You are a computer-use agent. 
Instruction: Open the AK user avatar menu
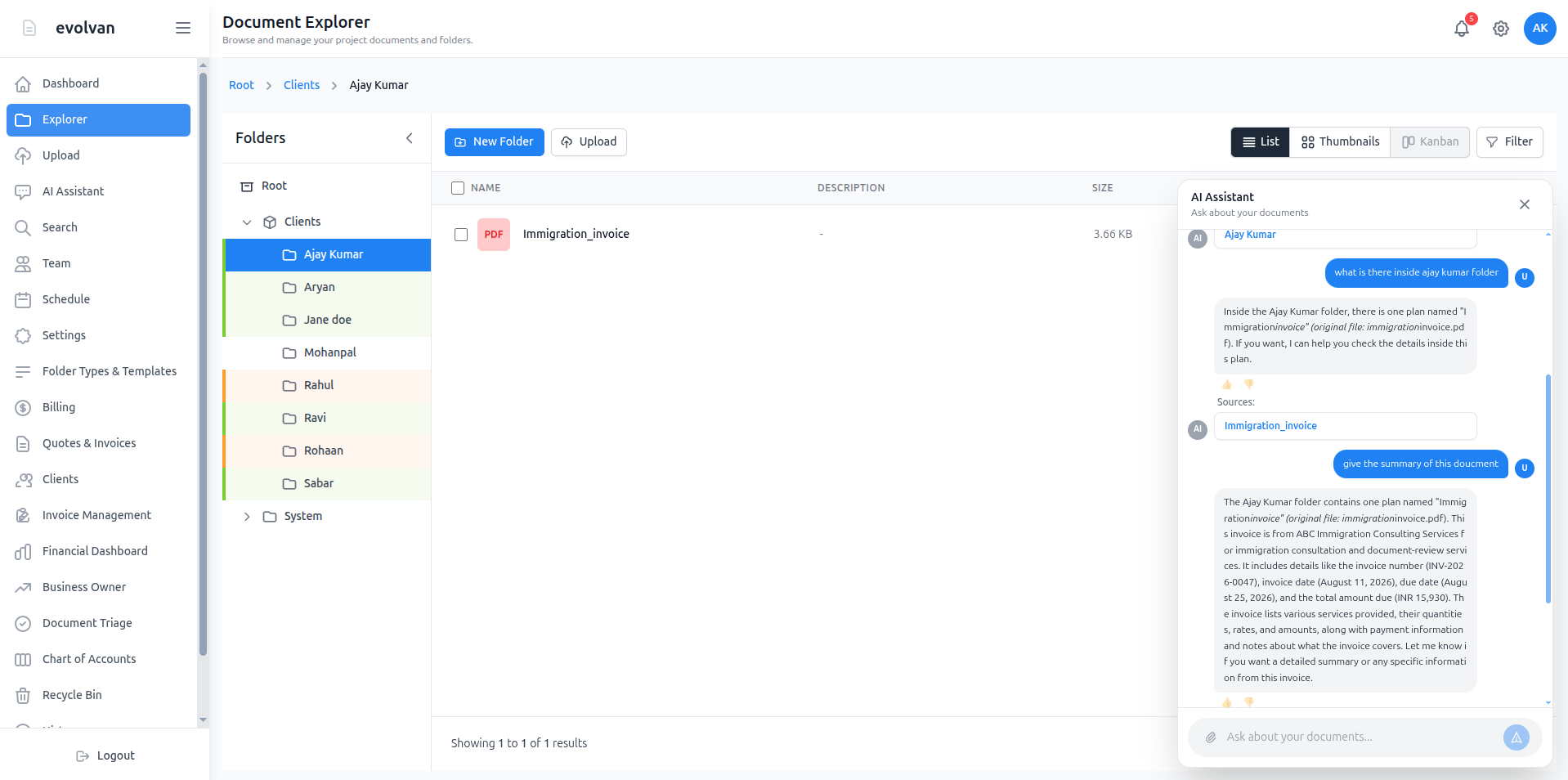pyautogui.click(x=1540, y=29)
